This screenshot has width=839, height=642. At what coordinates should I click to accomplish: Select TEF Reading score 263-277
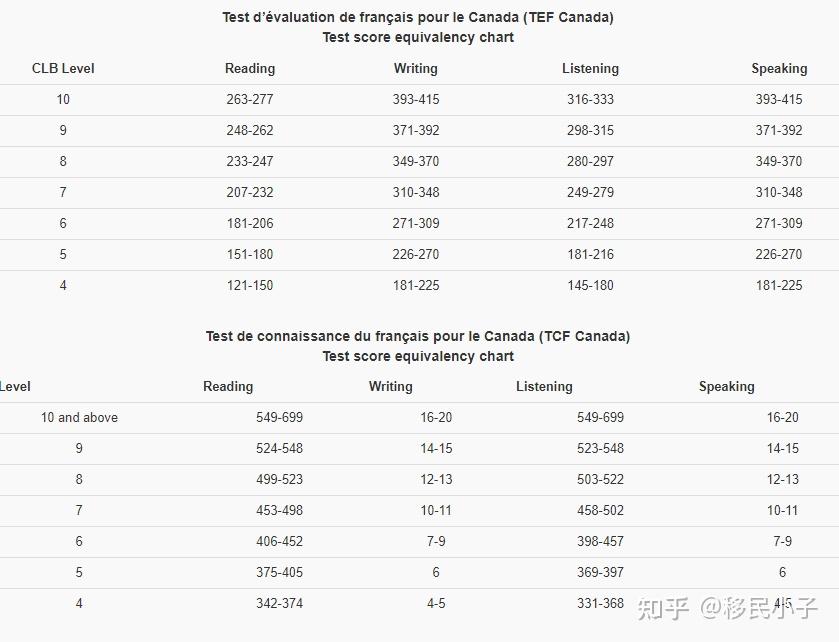click(x=250, y=100)
